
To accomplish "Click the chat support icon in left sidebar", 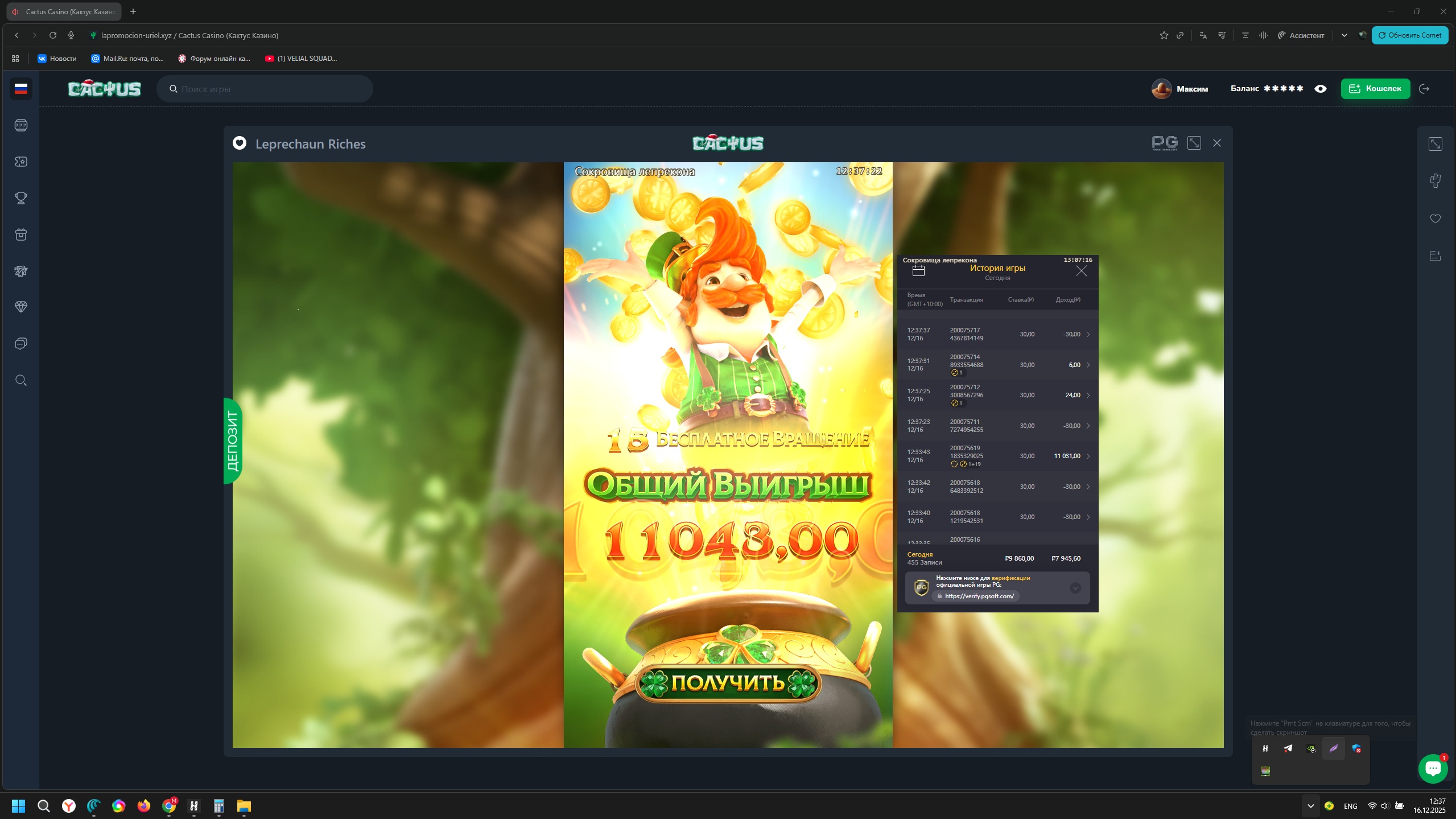I will click(x=21, y=344).
